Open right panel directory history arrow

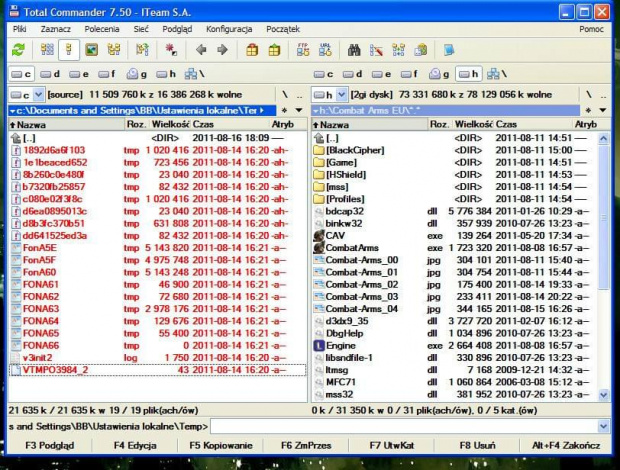tap(603, 110)
